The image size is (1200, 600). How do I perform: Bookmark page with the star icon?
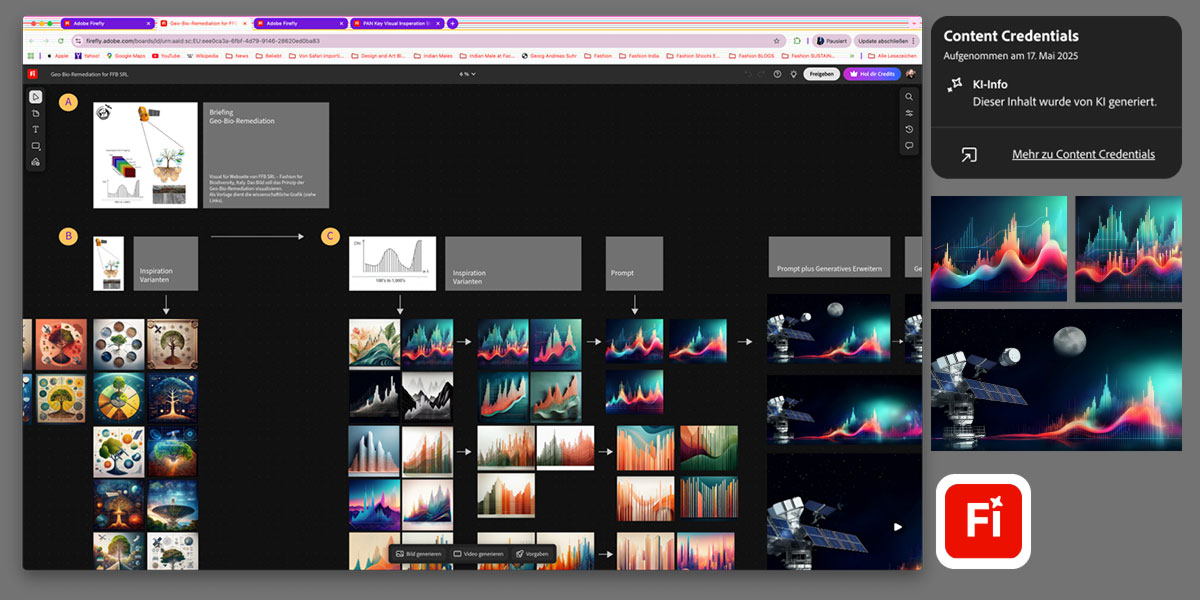click(775, 41)
